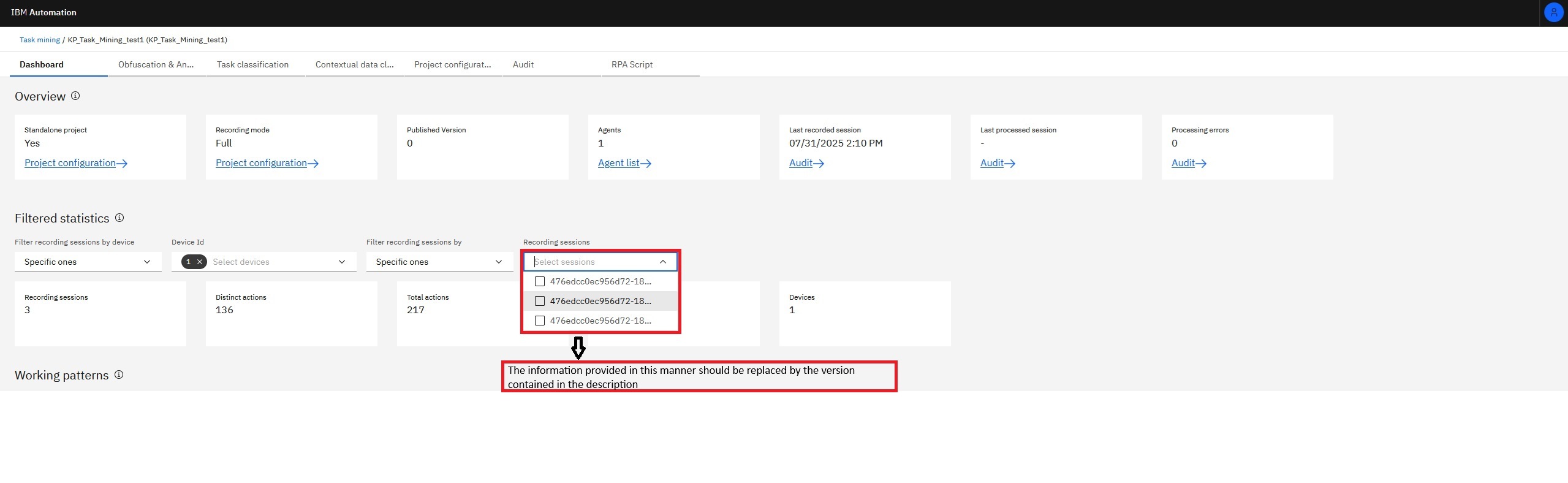This screenshot has height=483, width=1568.
Task: Open the Audit tab
Action: (x=523, y=64)
